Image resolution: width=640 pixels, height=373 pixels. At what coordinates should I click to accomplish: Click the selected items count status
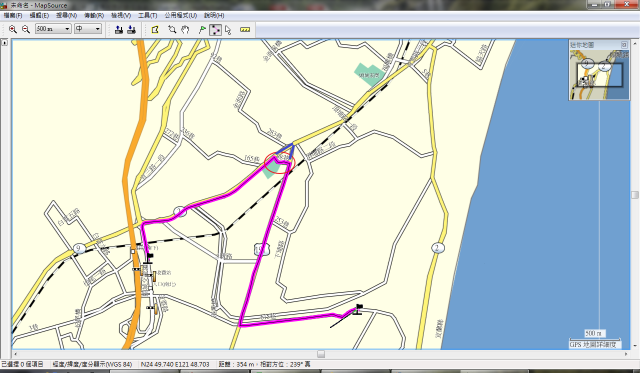pyautogui.click(x=22, y=364)
